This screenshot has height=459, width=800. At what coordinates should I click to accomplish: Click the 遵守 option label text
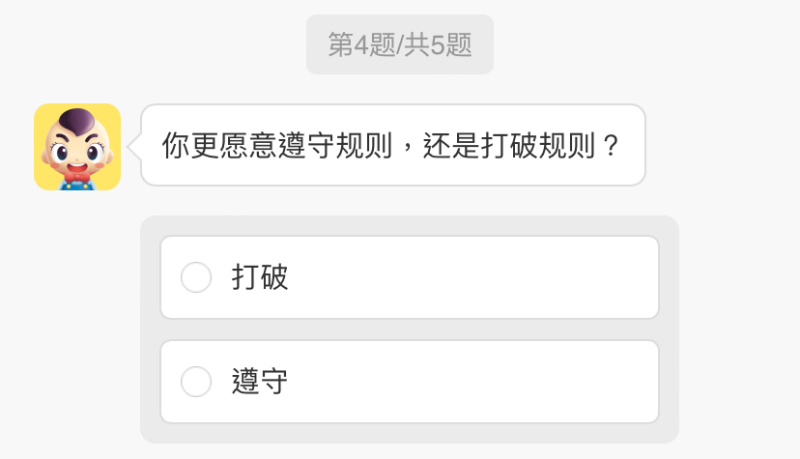pos(260,381)
